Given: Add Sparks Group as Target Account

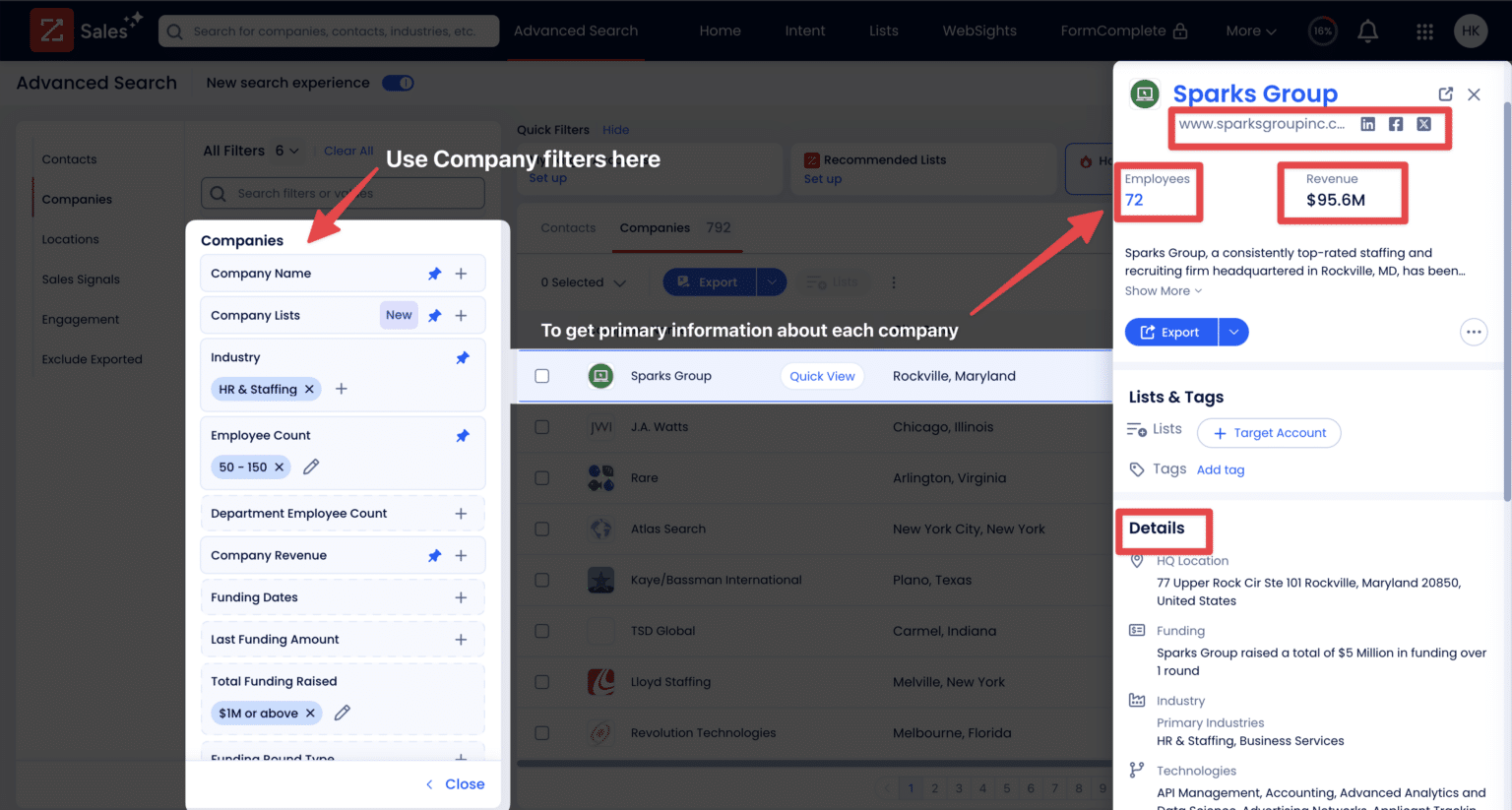Looking at the screenshot, I should click(1269, 433).
